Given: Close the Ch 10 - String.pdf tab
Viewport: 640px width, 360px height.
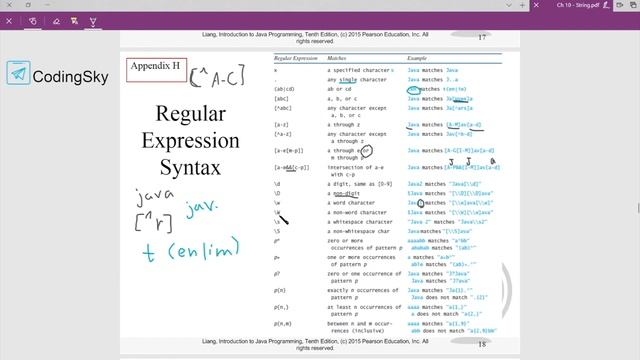Looking at the screenshot, I should point(536,5).
